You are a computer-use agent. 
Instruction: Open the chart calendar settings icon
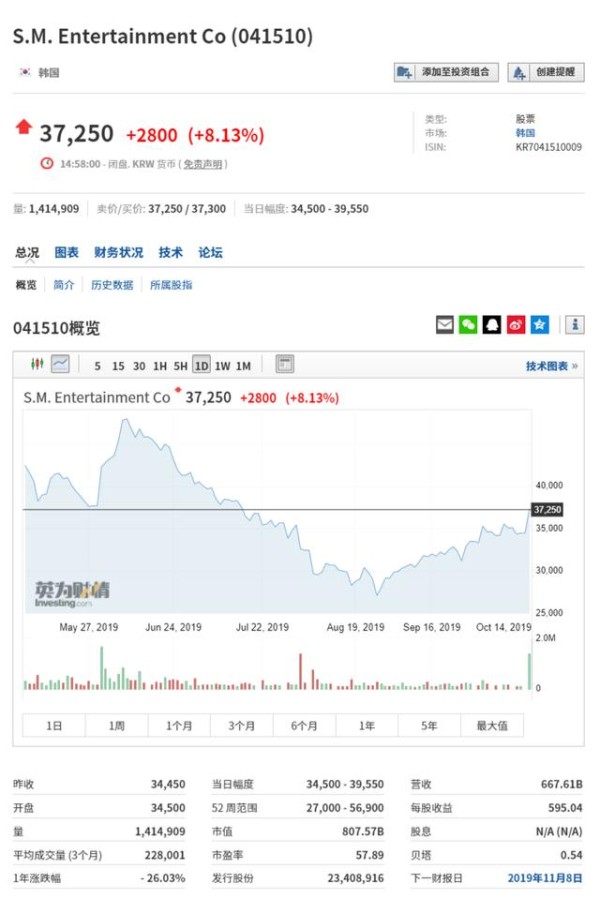pos(285,364)
